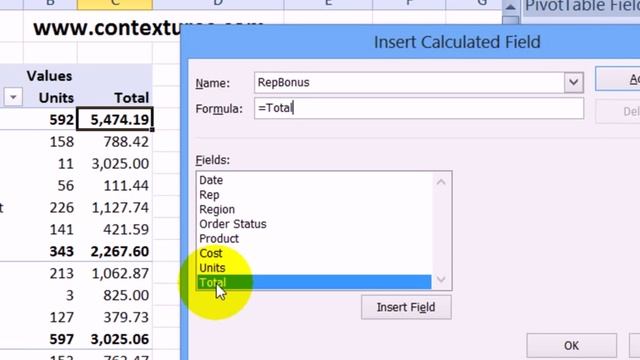Select the bold Units cell 343
Viewport: 640px width, 360px height.
coord(51,251)
